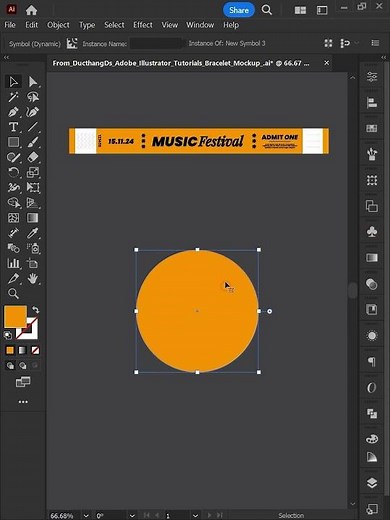Open the rotate view angle dropdown arrow
Screen dimensions: 390x520
point(132,515)
